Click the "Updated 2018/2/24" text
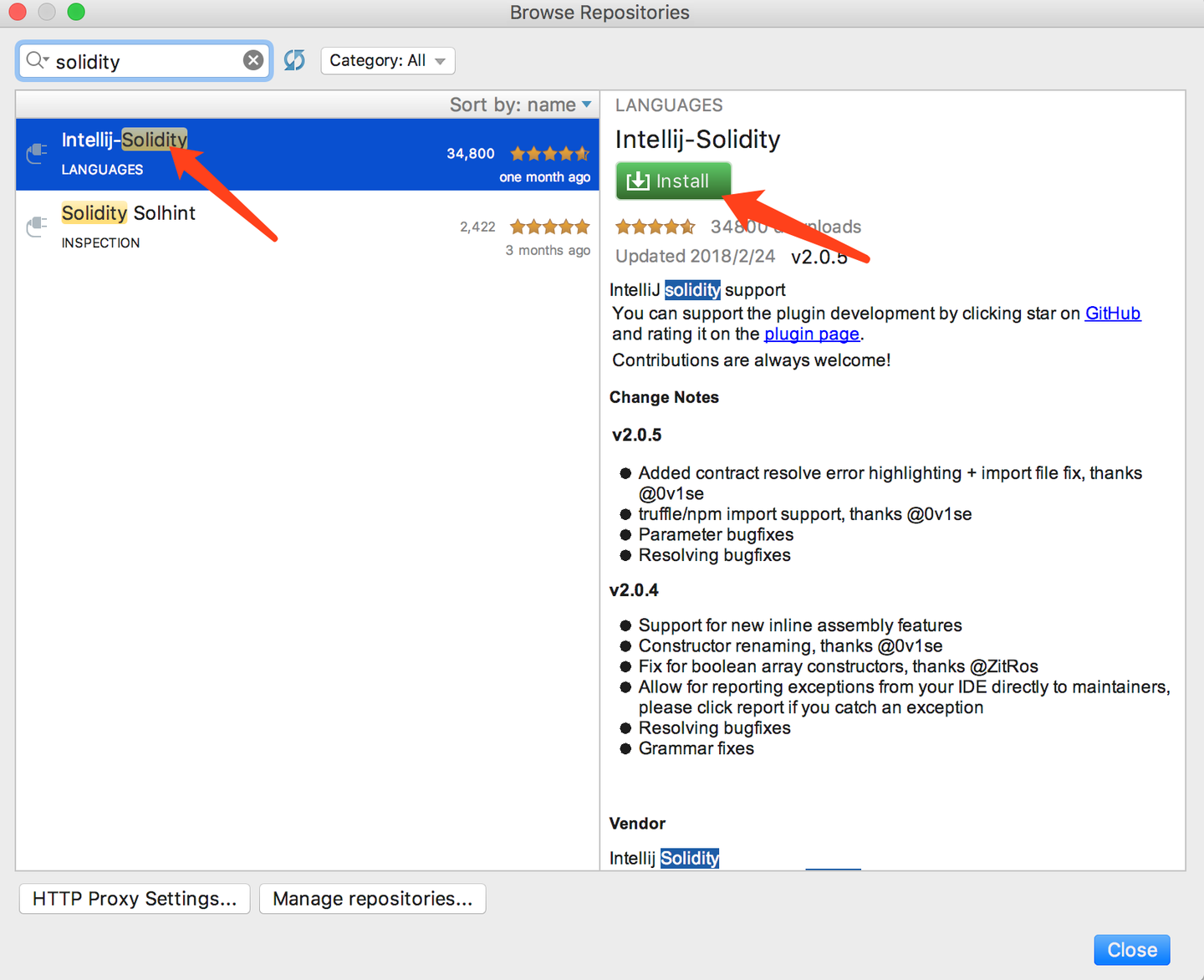Screen dimensions: 1204x980 [x=696, y=256]
